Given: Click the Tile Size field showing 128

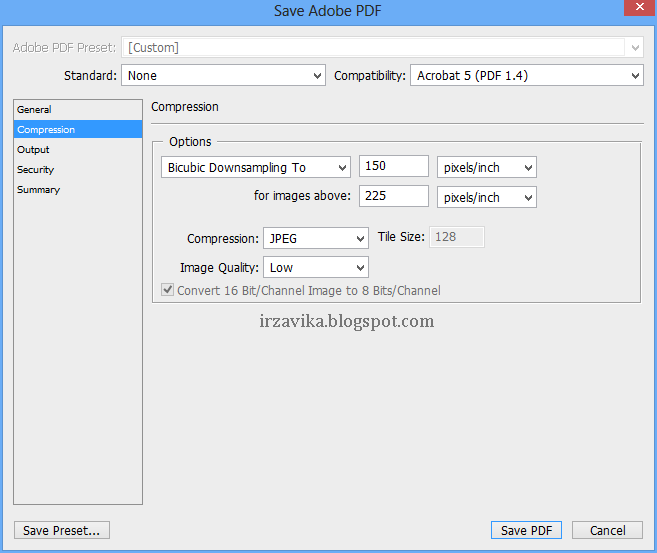Looking at the screenshot, I should [457, 237].
